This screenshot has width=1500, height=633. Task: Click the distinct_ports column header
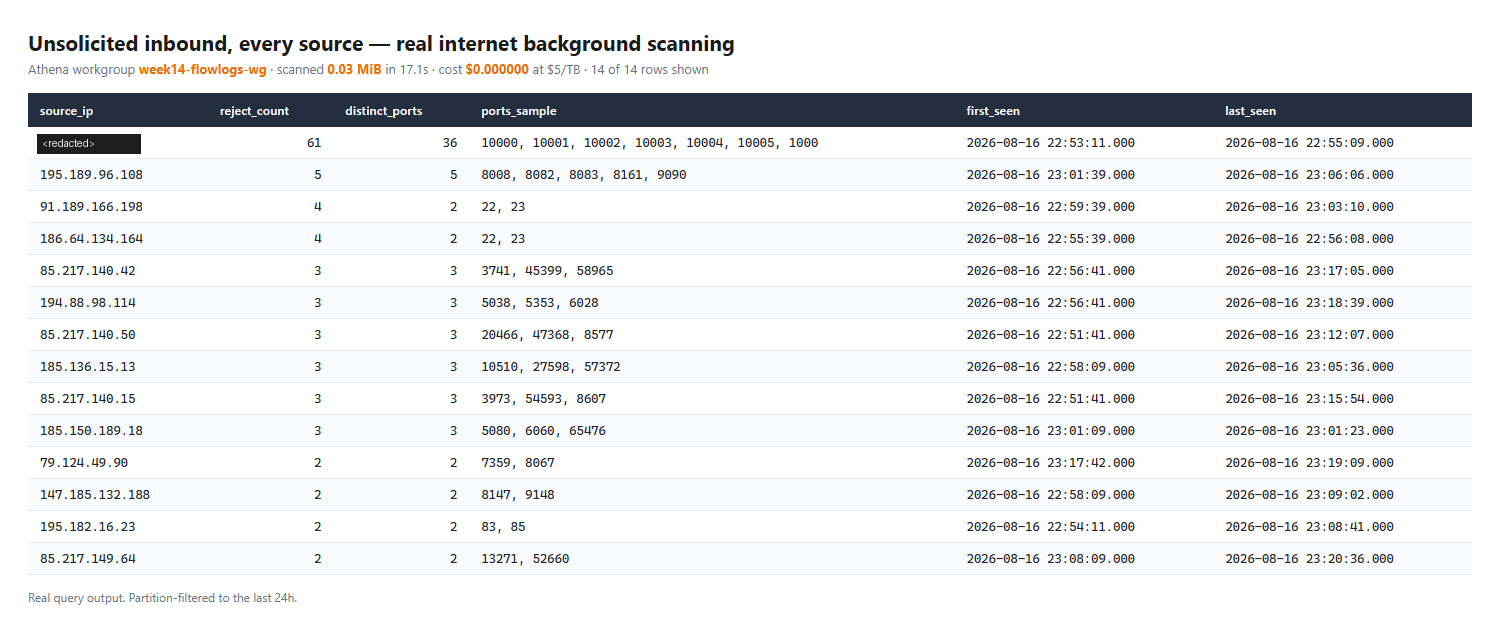pyautogui.click(x=383, y=111)
